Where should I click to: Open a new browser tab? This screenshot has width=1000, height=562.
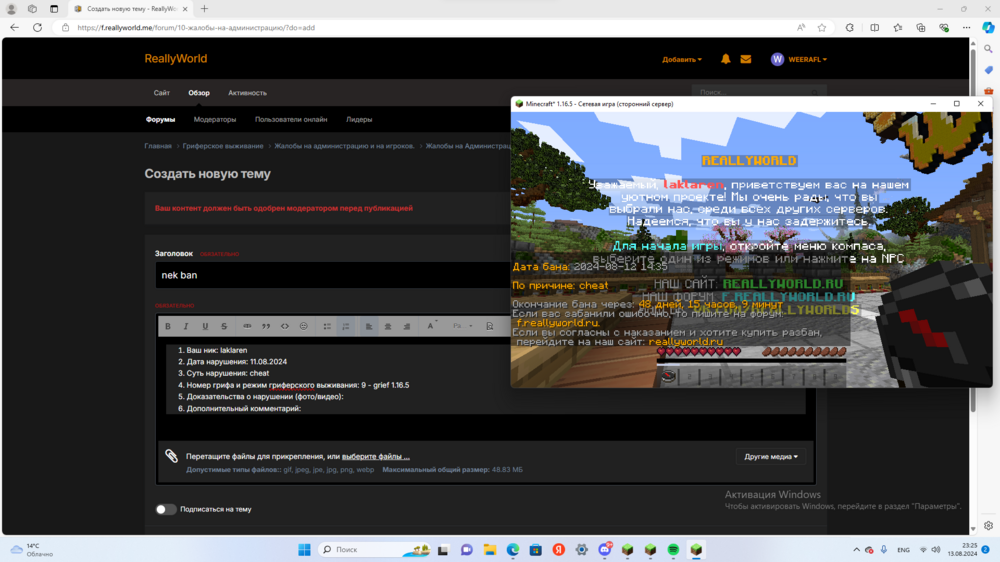click(x=204, y=9)
